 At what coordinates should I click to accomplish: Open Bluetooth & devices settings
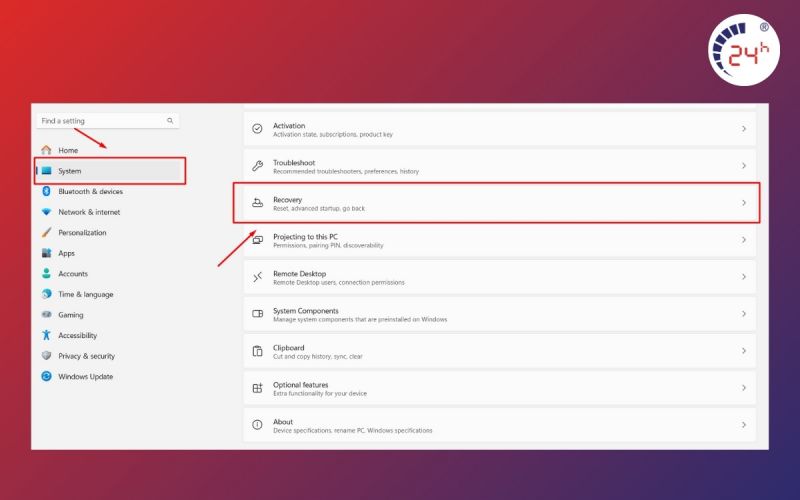(90, 191)
